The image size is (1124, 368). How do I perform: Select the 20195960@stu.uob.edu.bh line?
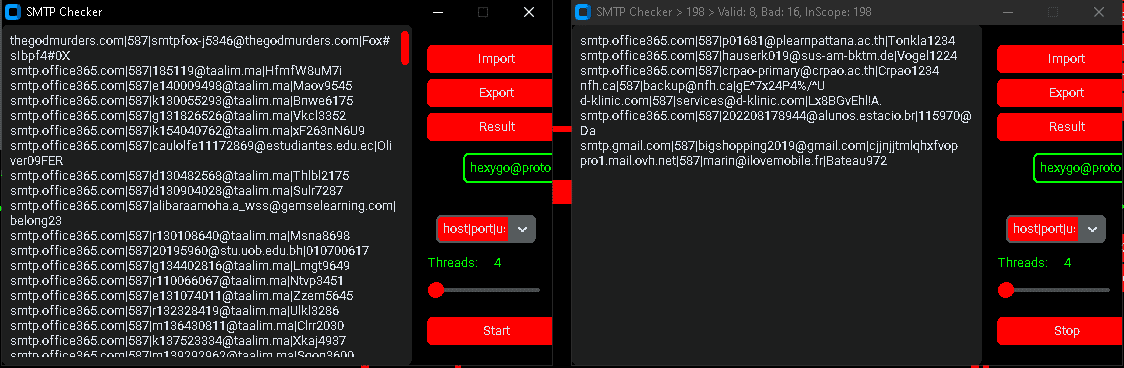[189, 251]
